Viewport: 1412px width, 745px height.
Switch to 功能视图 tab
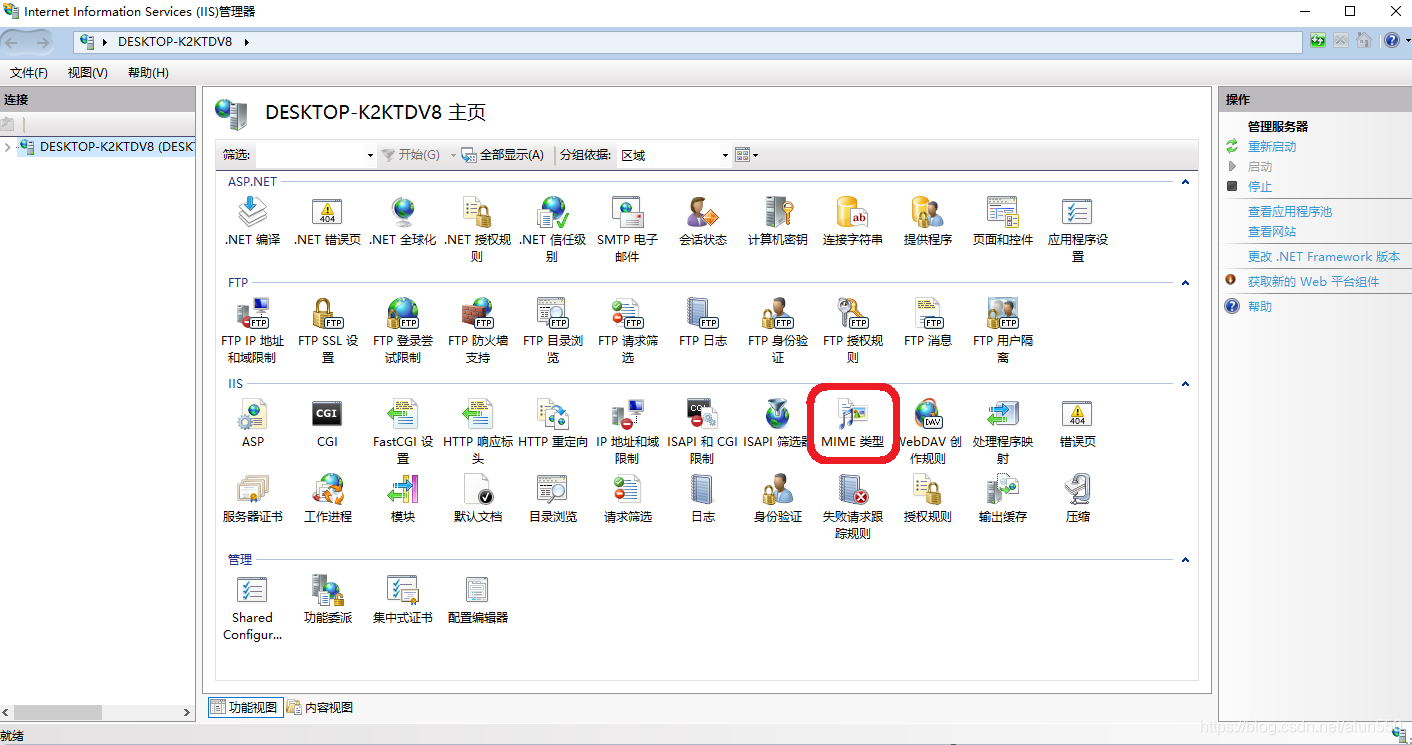tap(245, 708)
